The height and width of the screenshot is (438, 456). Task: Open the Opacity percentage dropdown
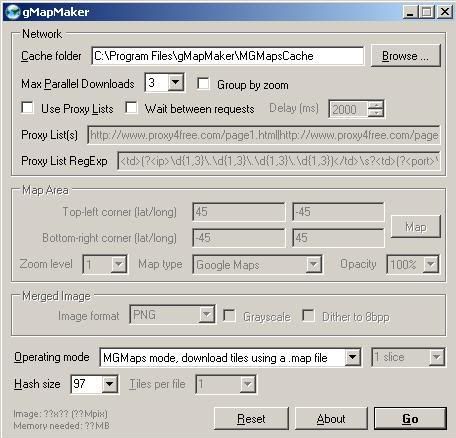click(430, 265)
